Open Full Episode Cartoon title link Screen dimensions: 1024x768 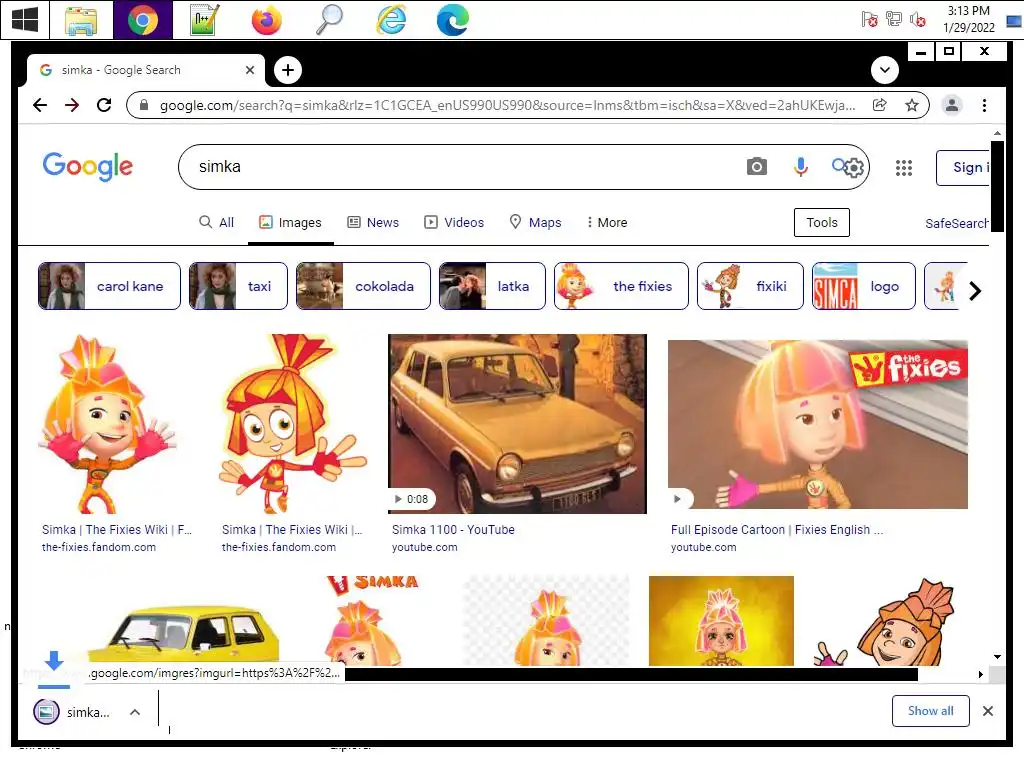(777, 530)
